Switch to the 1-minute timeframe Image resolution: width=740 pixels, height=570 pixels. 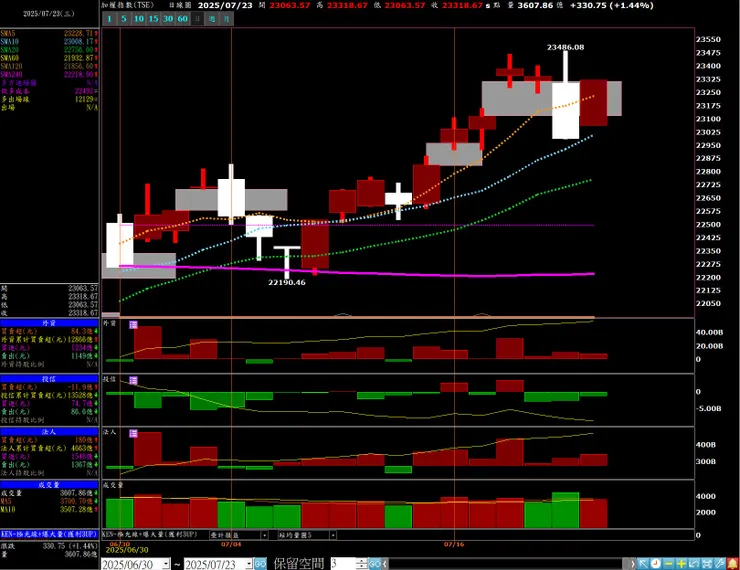(109, 19)
